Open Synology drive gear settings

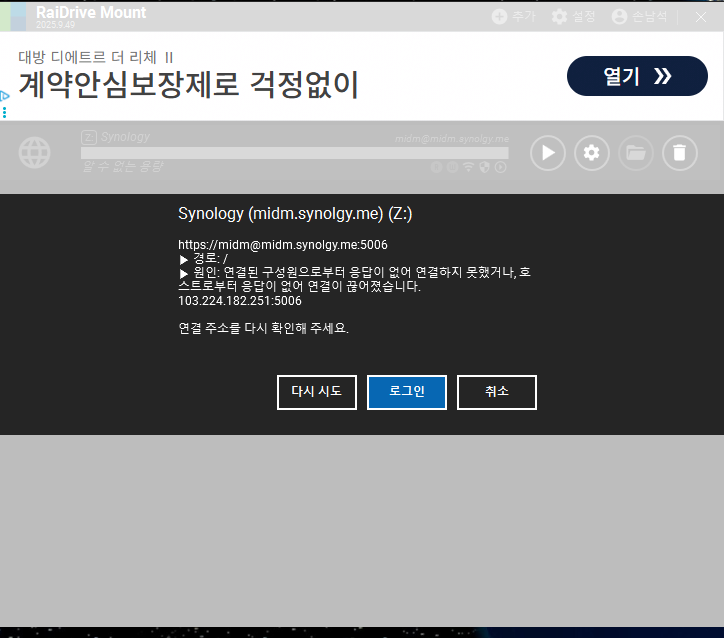592,153
